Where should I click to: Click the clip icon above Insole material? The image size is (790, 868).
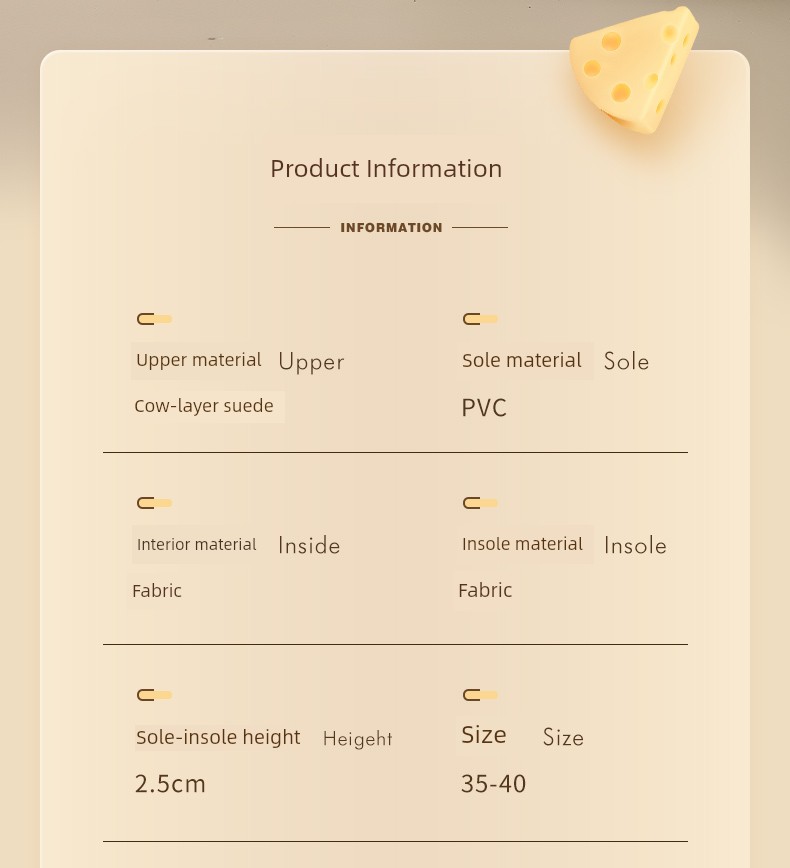pos(481,503)
